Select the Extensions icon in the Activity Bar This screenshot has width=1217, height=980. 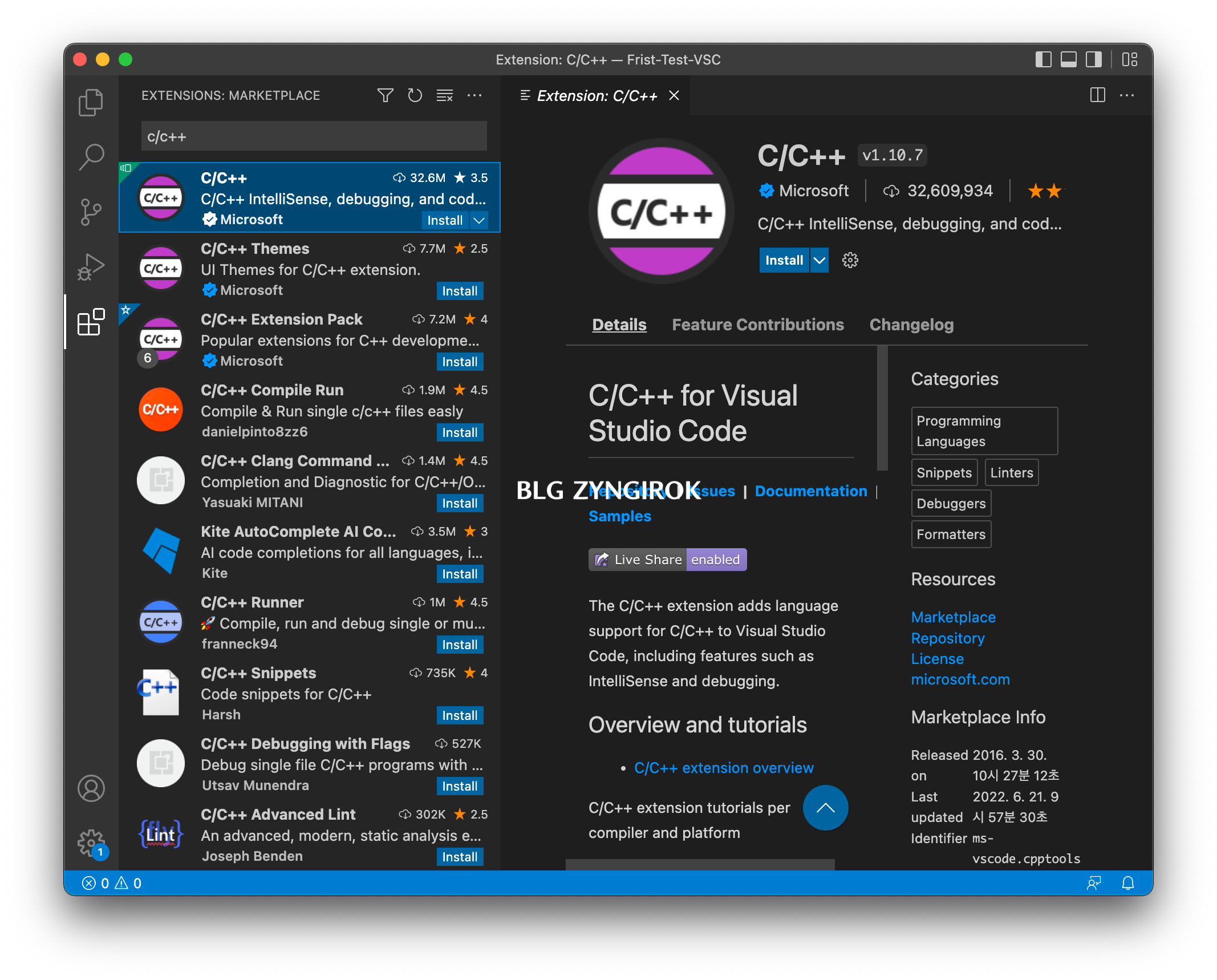click(x=90, y=323)
